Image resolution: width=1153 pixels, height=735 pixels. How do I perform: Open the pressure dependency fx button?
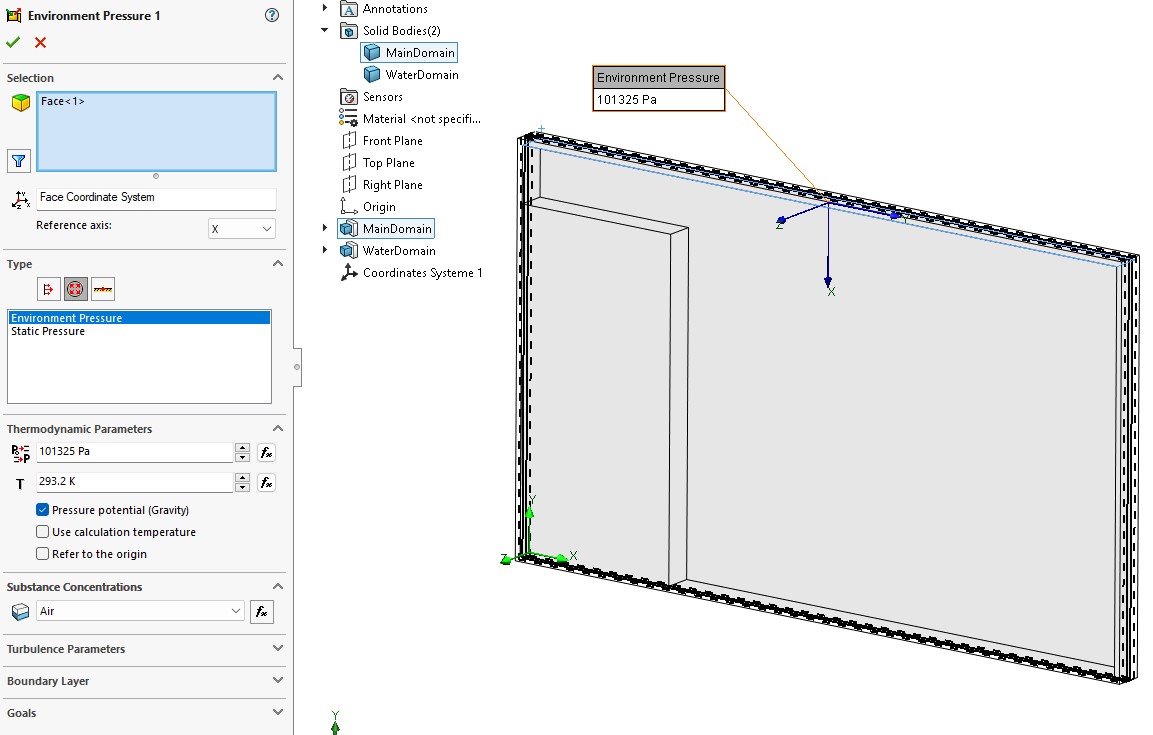coord(266,452)
